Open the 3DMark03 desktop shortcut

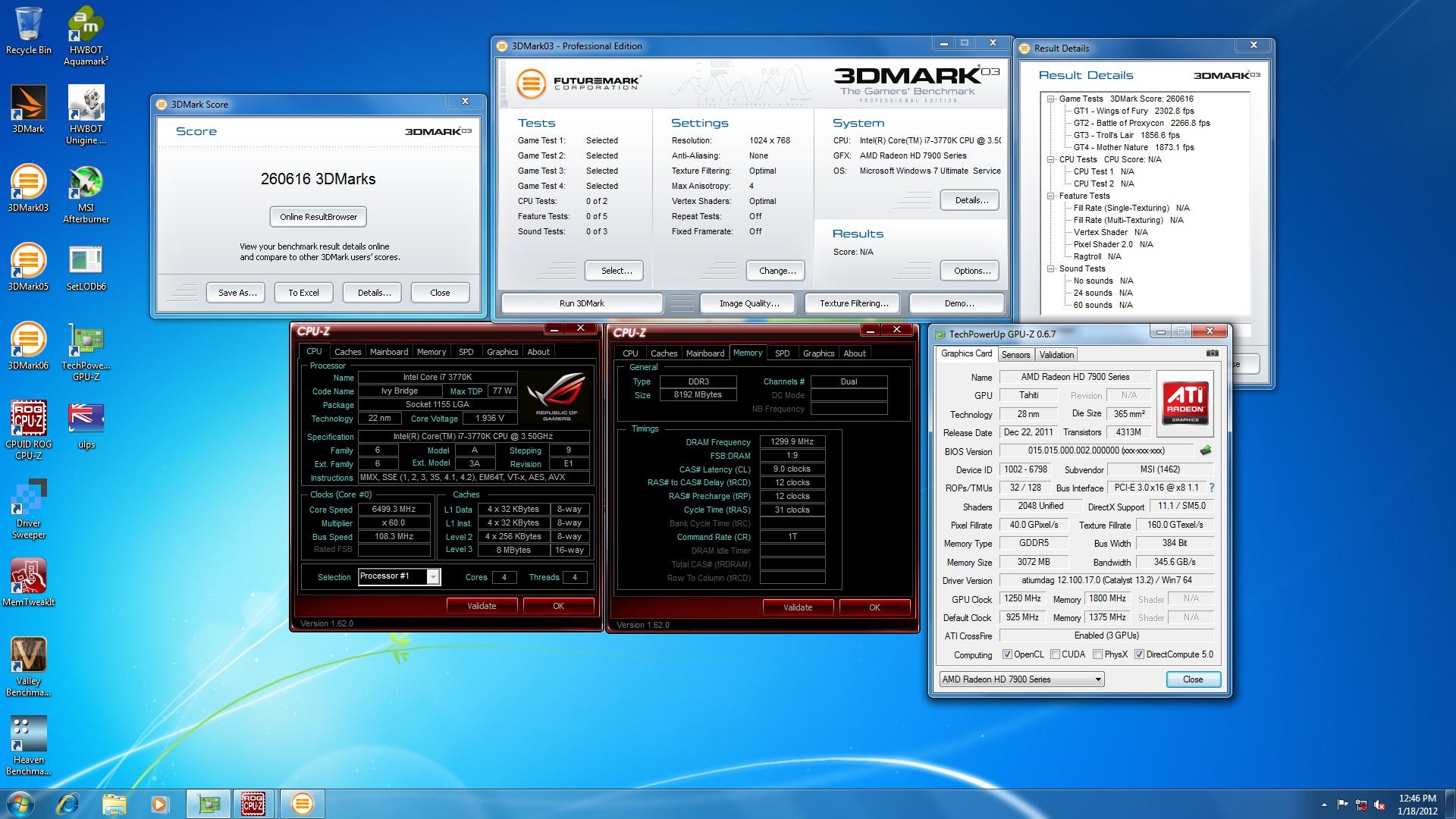click(x=29, y=189)
